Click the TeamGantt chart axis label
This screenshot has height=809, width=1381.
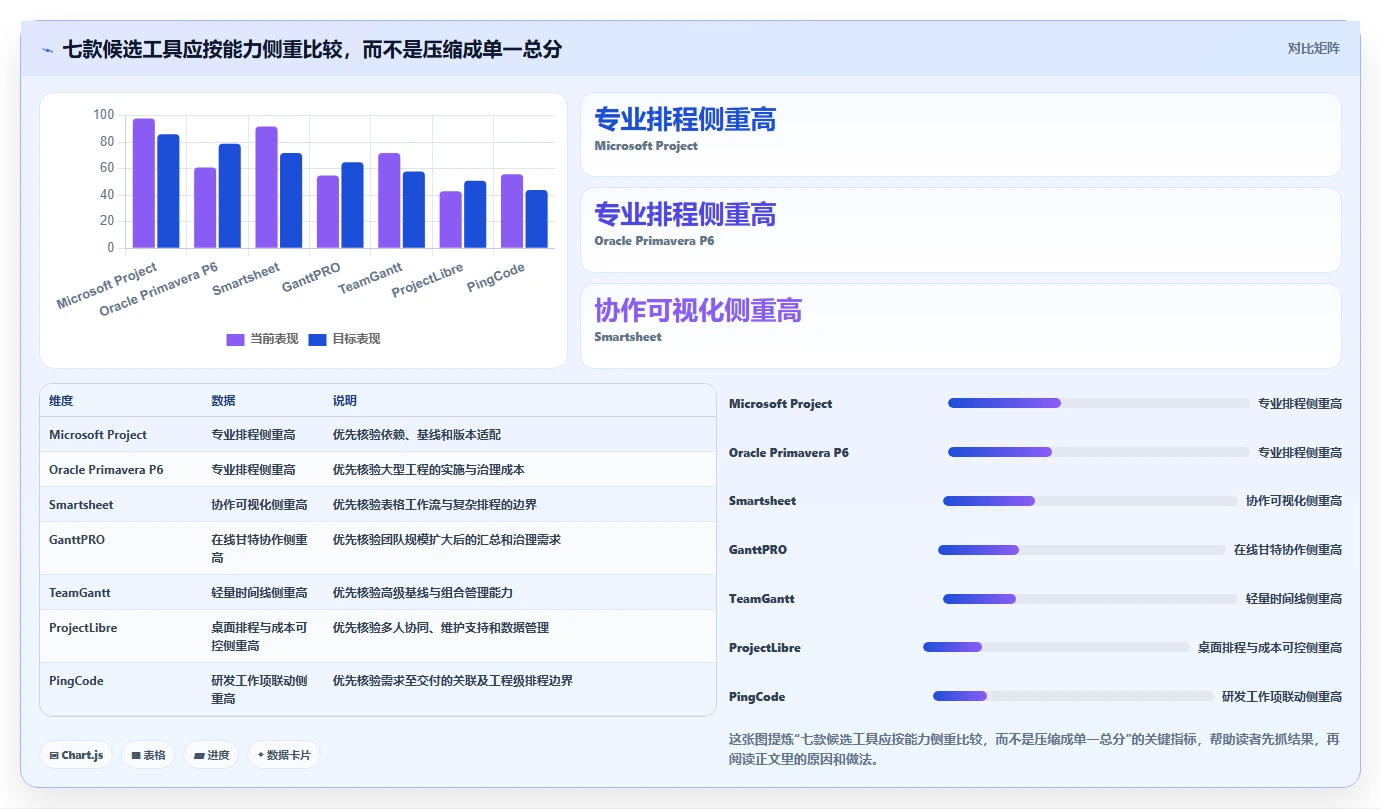(370, 278)
